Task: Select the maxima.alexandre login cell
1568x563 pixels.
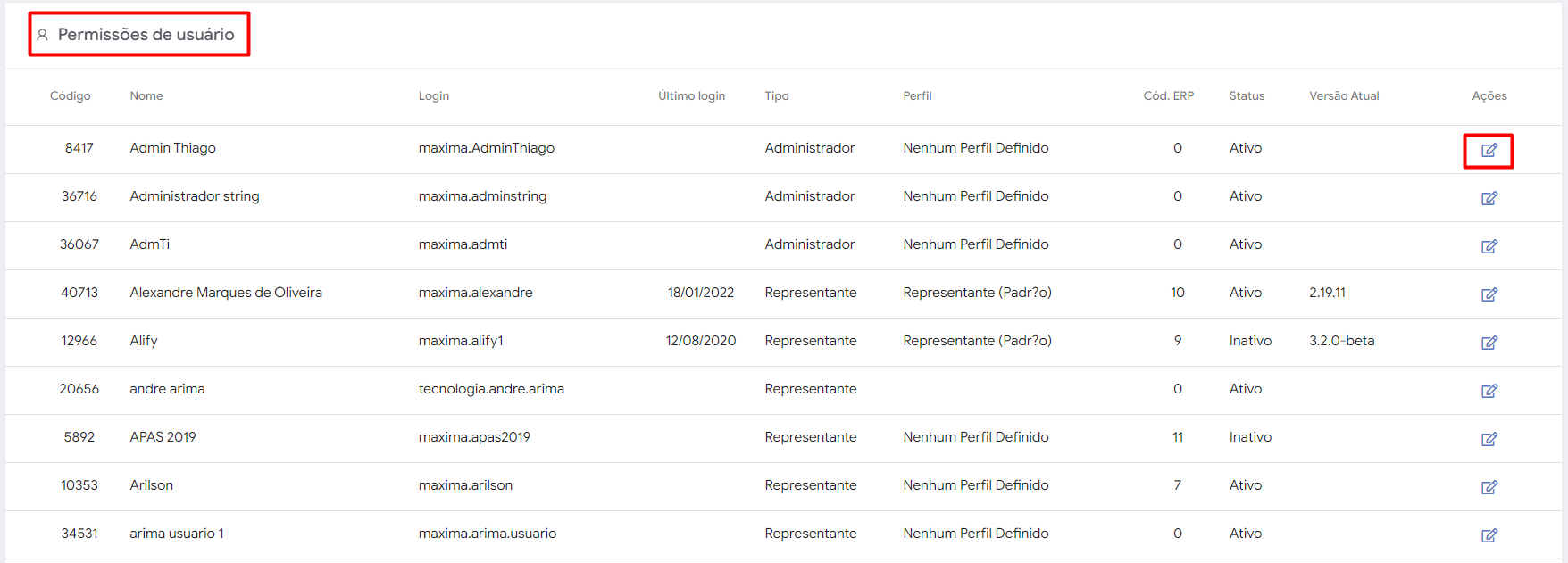Action: 475,293
